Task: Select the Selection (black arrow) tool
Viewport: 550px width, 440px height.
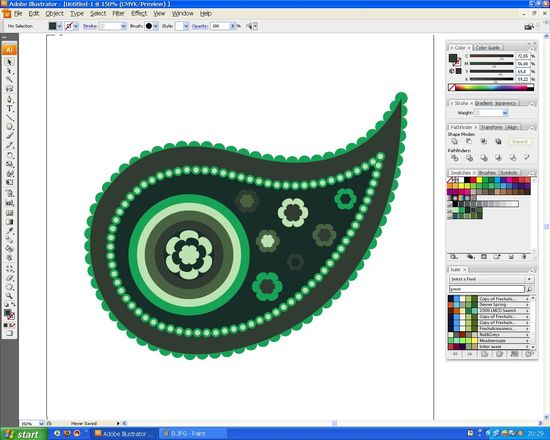Action: (9, 62)
